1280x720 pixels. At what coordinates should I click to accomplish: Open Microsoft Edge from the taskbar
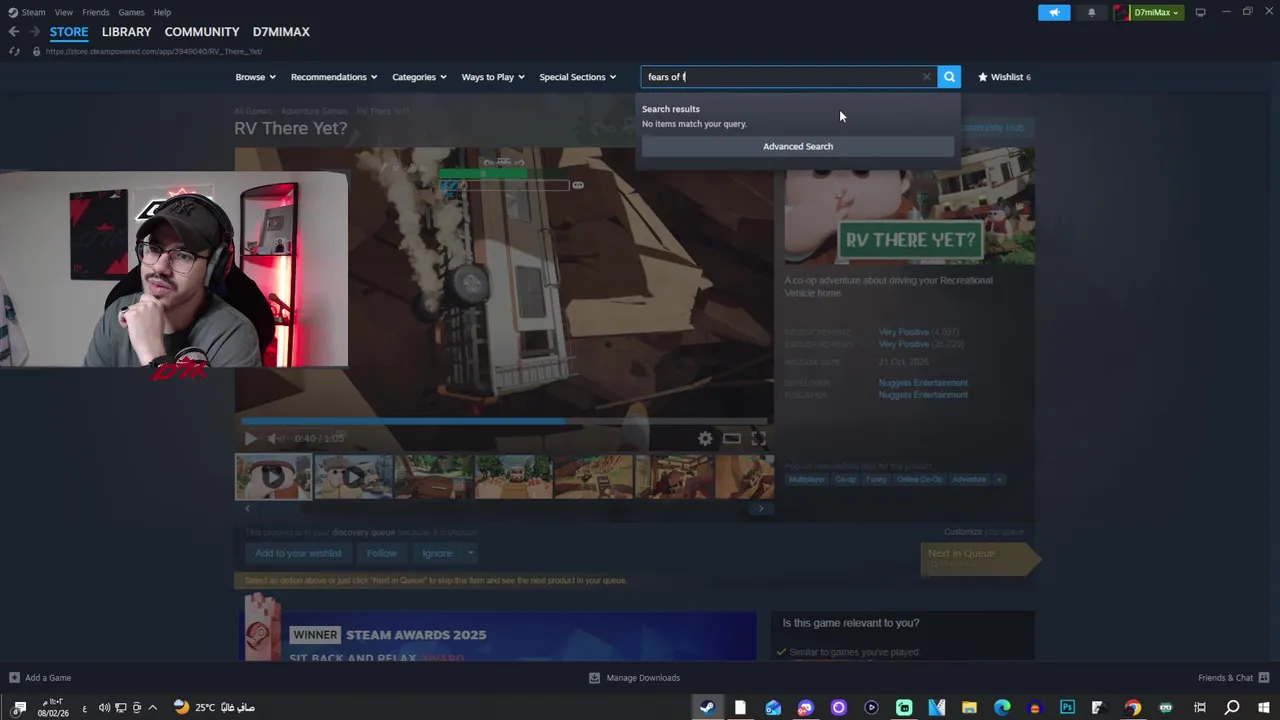[x=1002, y=707]
